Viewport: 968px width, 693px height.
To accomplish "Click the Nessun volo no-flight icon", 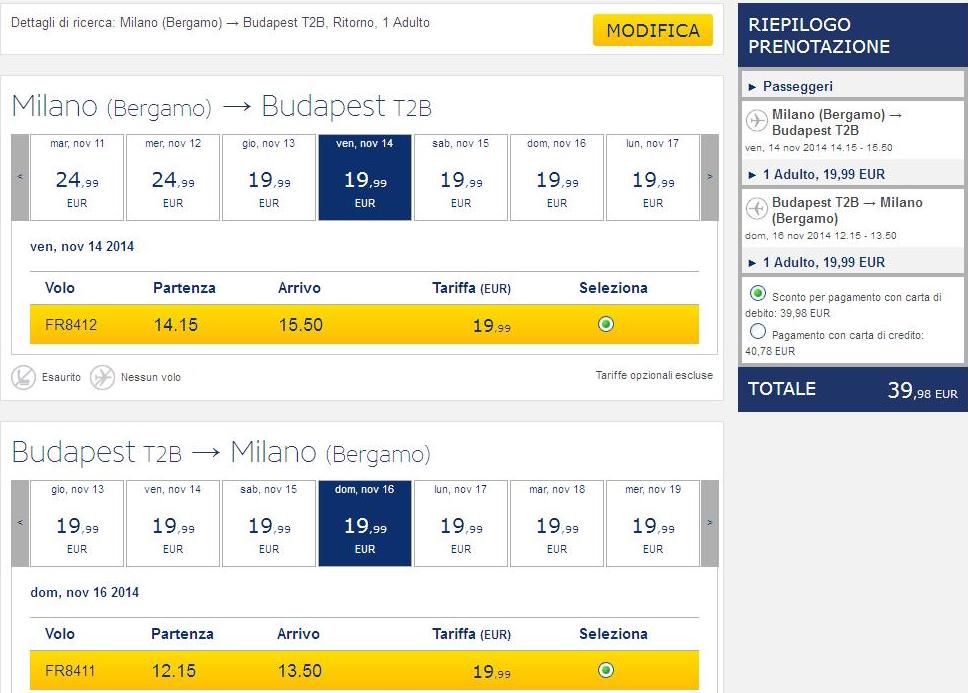I will (102, 377).
